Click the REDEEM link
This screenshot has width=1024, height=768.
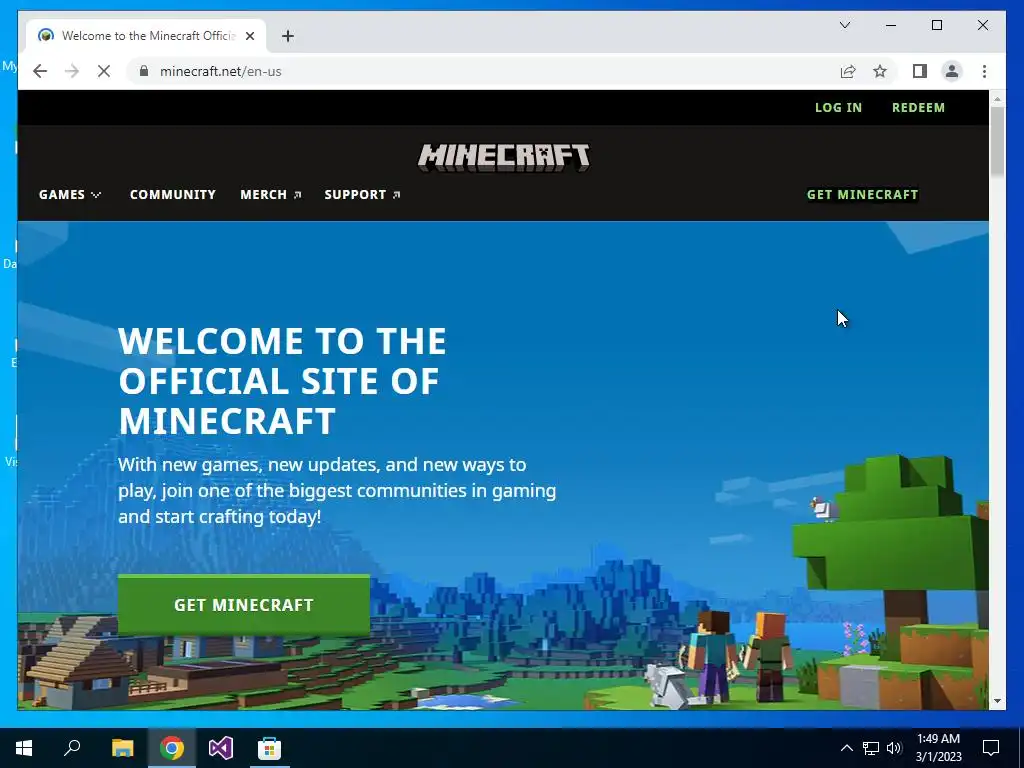pos(918,108)
